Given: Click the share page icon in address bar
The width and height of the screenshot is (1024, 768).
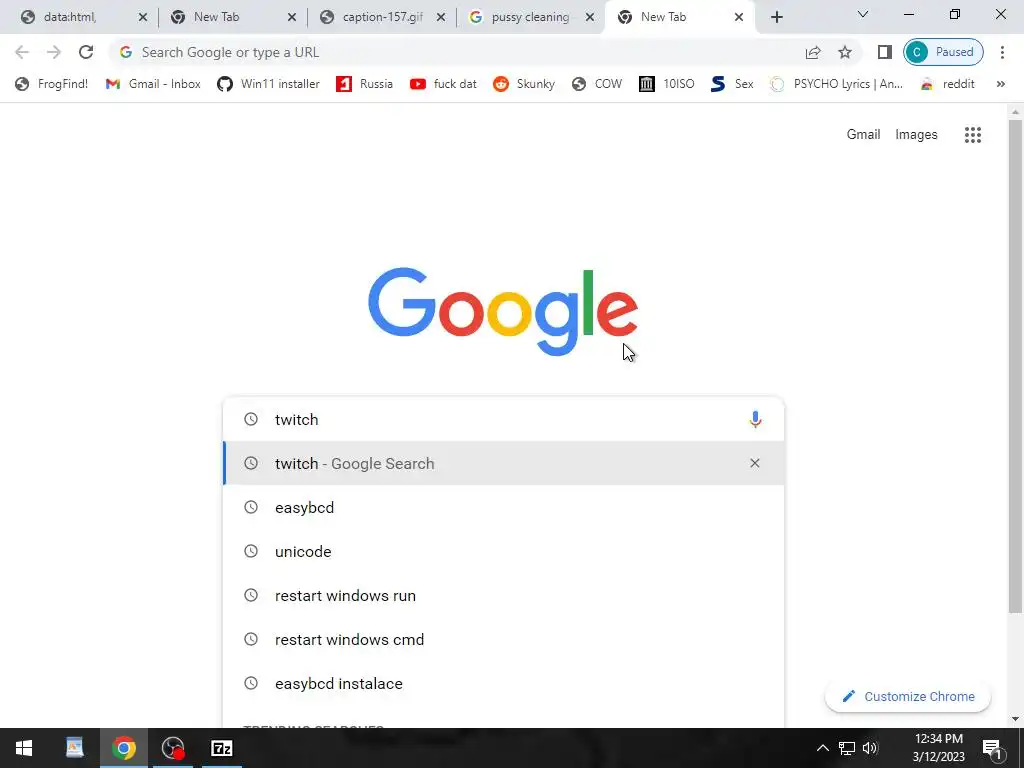Looking at the screenshot, I should (x=813, y=52).
